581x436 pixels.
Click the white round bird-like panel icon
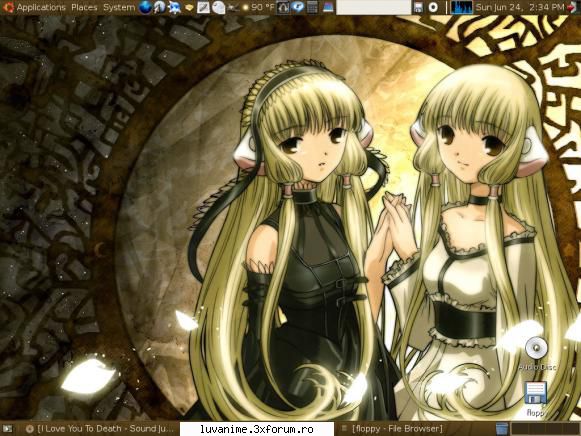pyautogui.click(x=218, y=7)
